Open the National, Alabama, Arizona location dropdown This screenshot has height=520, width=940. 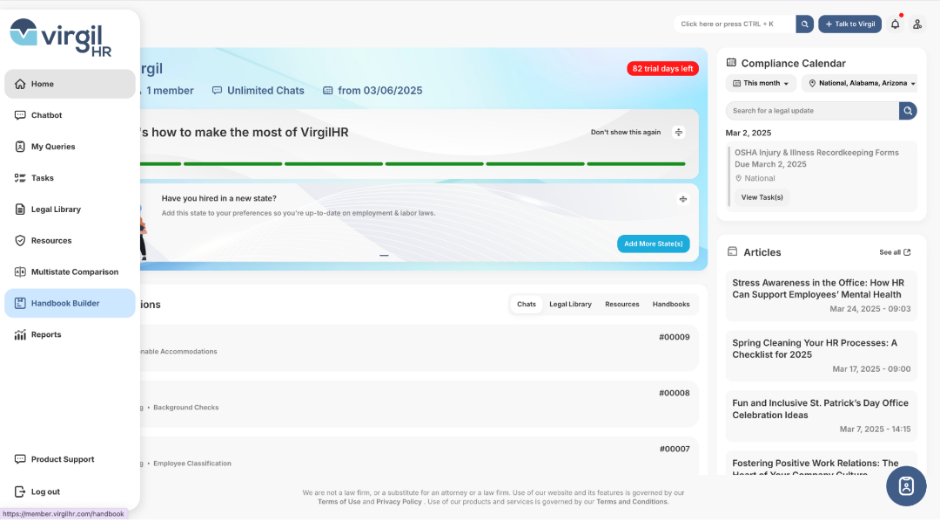[x=861, y=83]
